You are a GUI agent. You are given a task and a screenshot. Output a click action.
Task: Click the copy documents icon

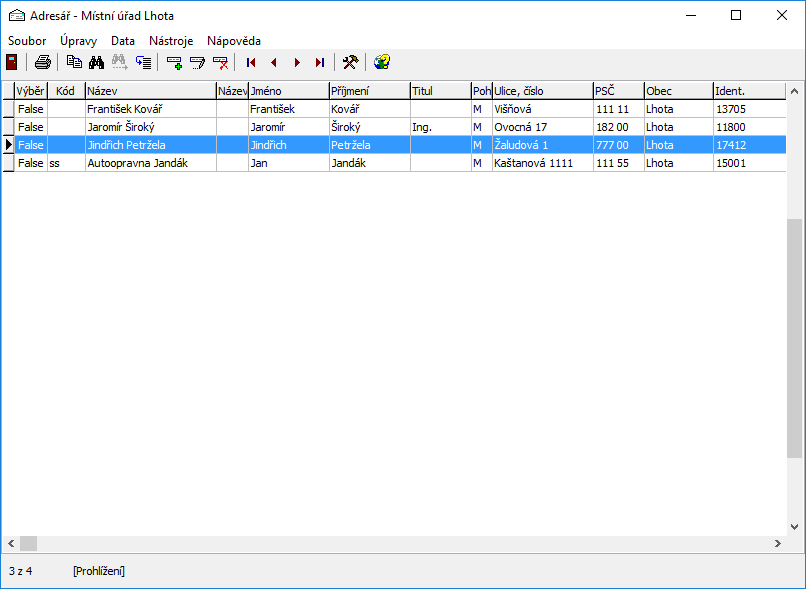coord(75,62)
